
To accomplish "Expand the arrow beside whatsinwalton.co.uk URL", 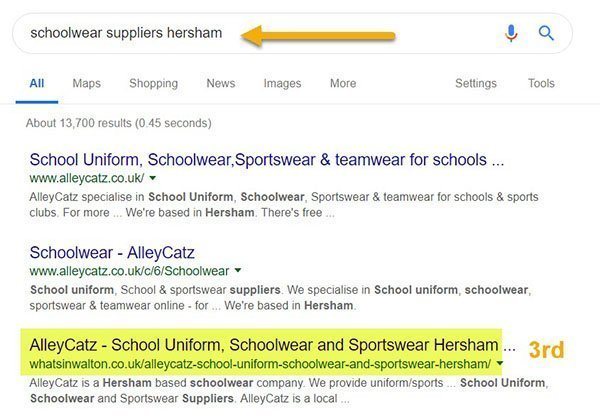I will coord(499,363).
